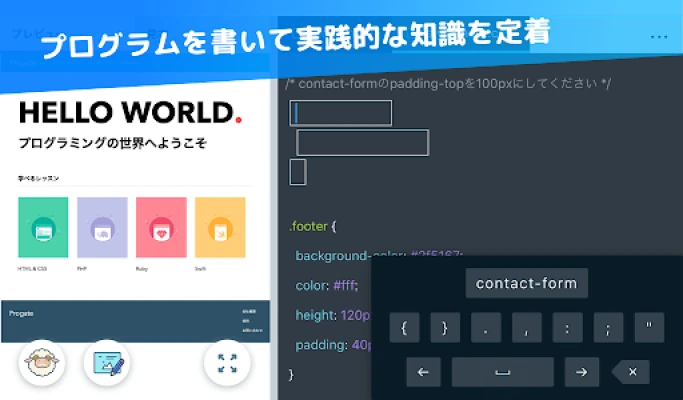The height and width of the screenshot is (400, 683).
Task: Click the second wider code input box
Action: click(x=362, y=142)
